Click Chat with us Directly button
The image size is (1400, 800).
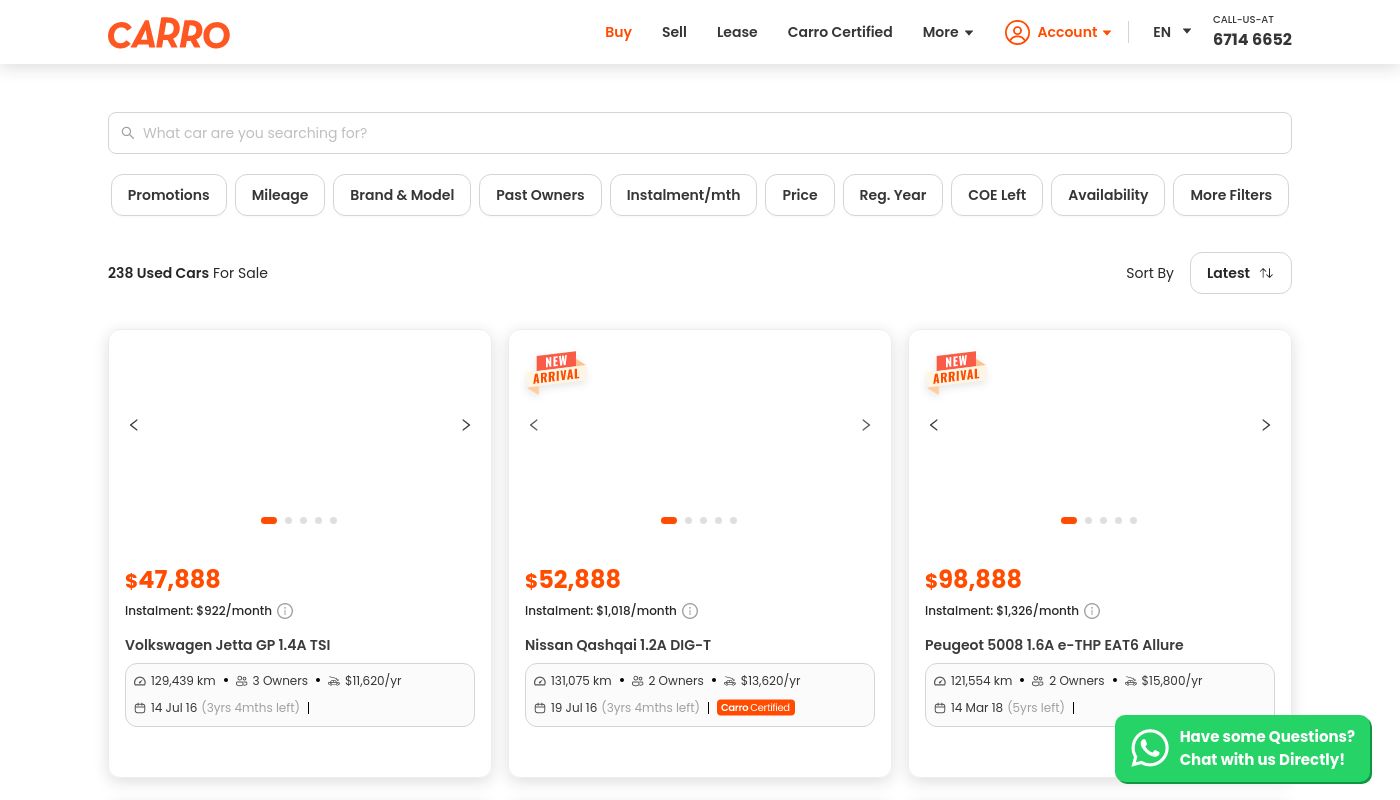(x=1243, y=748)
